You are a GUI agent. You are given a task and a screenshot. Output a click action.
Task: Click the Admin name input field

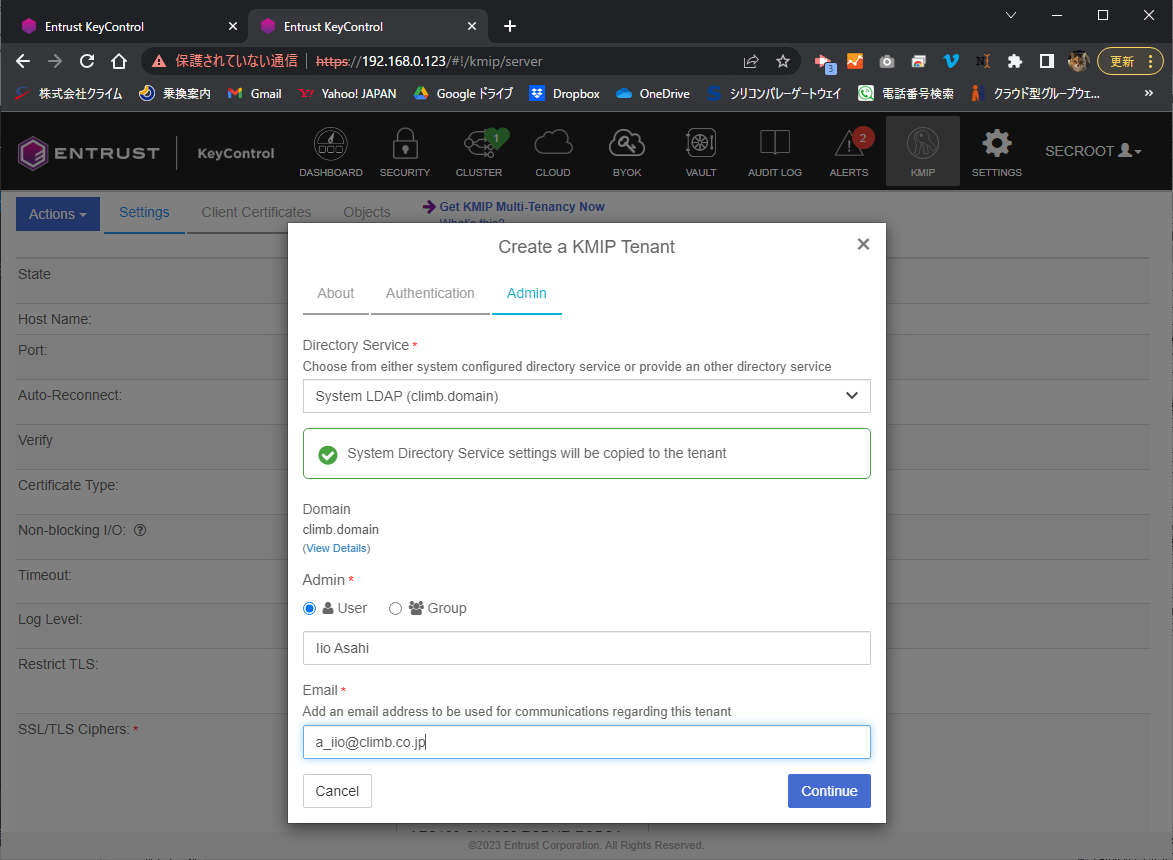click(x=586, y=648)
